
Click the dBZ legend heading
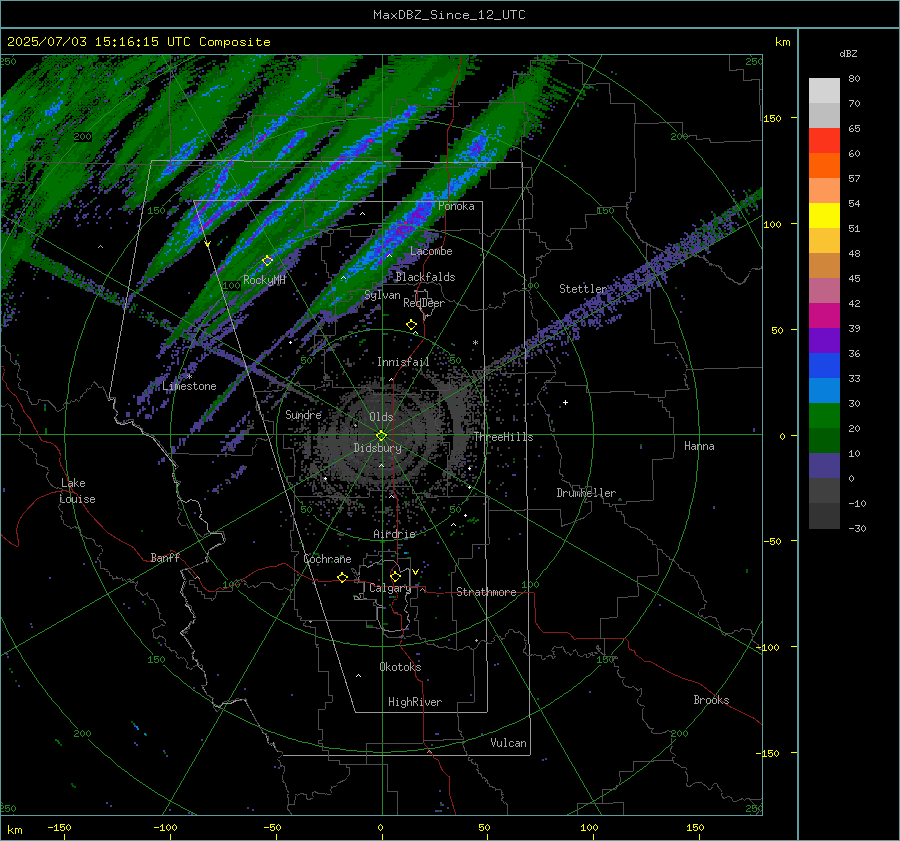[848, 54]
